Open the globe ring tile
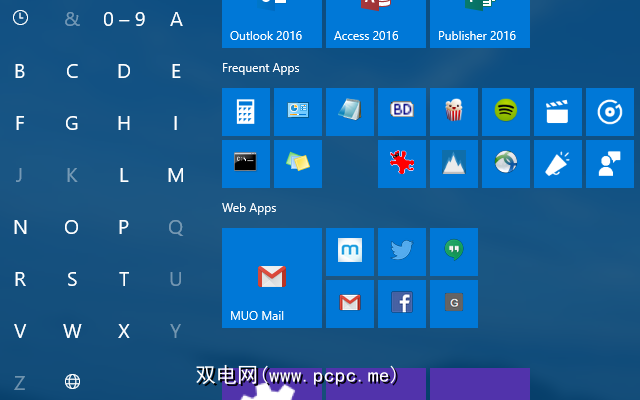640x400 pixels. (506, 164)
